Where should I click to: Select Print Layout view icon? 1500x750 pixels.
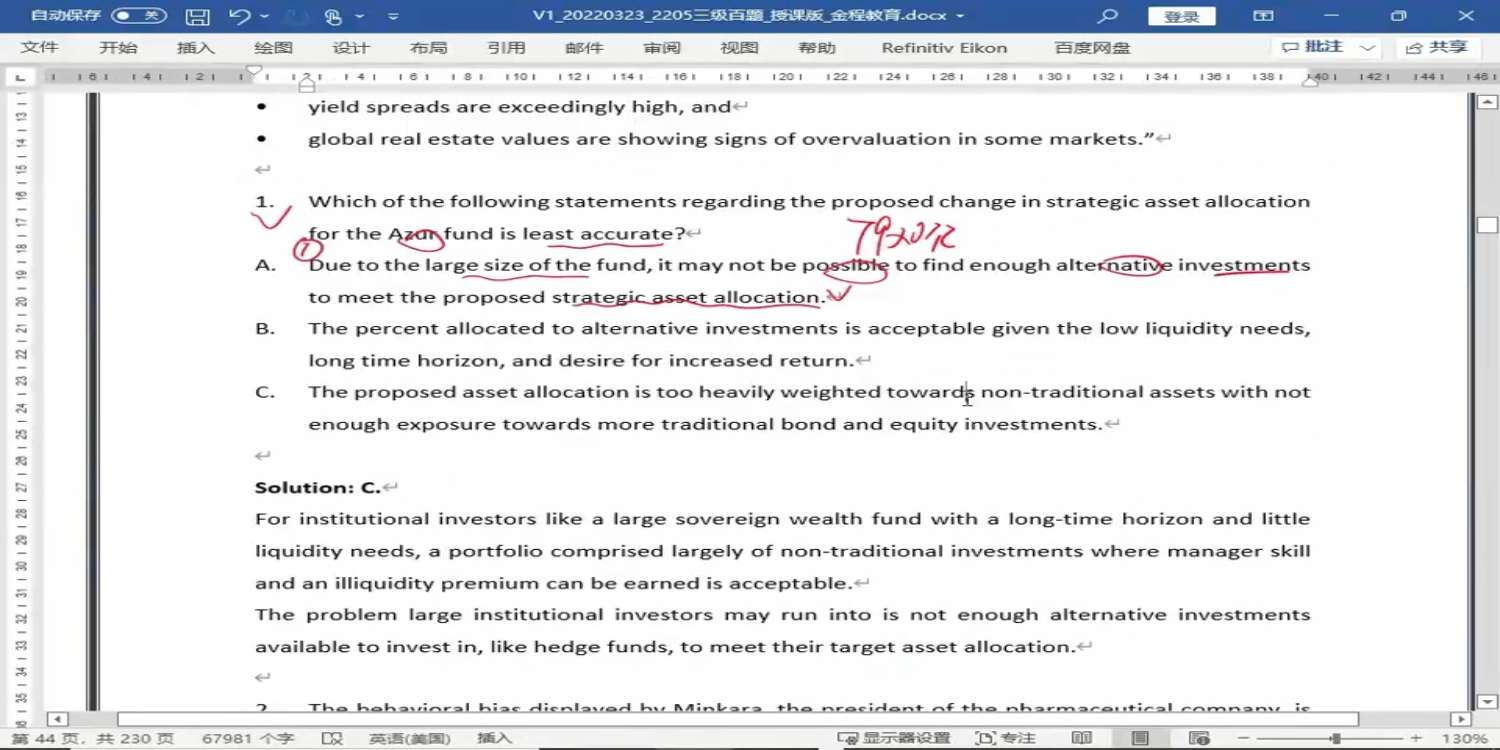[1140, 738]
